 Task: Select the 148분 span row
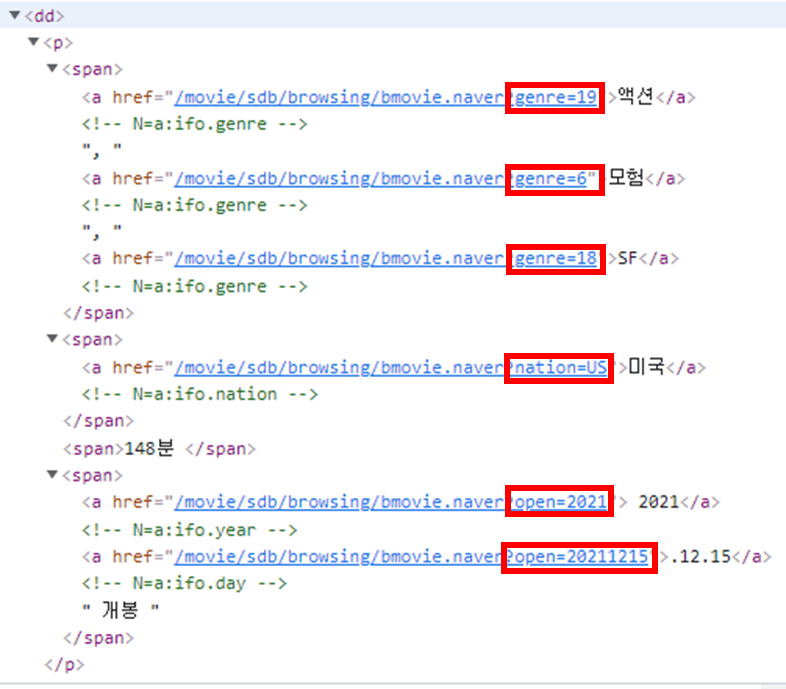(x=159, y=448)
